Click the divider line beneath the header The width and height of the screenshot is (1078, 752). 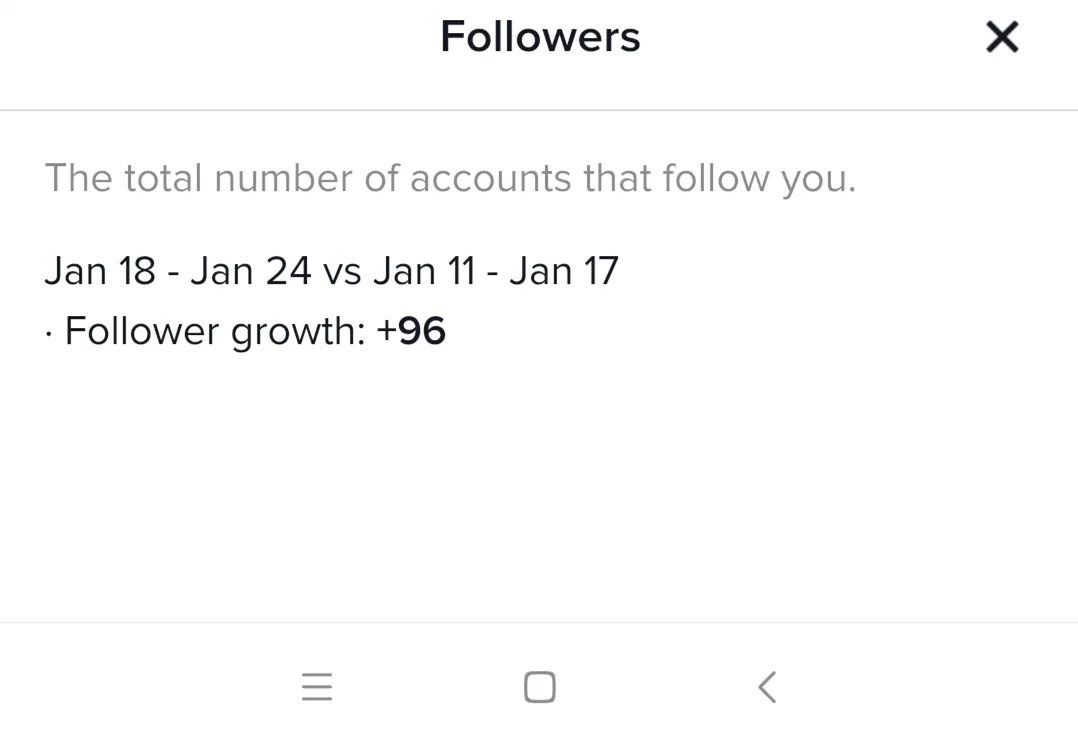[x=539, y=109]
